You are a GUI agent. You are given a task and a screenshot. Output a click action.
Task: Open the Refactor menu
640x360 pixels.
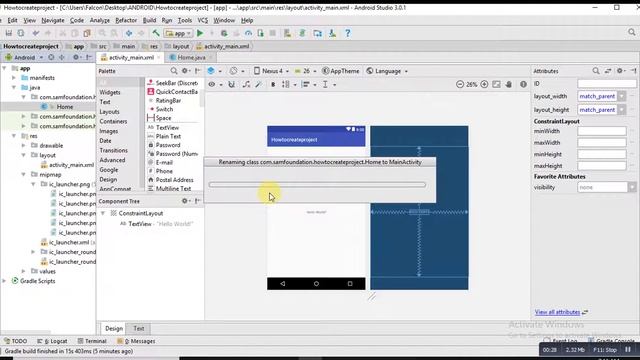[x=126, y=20]
